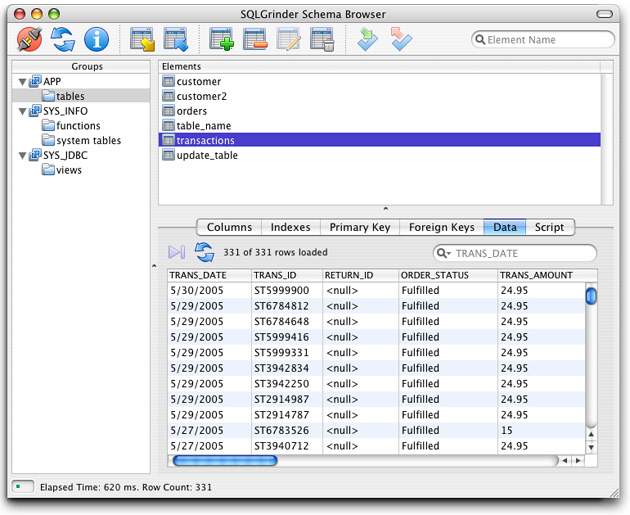
Task: Refresh schema using the top toolbar arrows
Action: [x=63, y=39]
